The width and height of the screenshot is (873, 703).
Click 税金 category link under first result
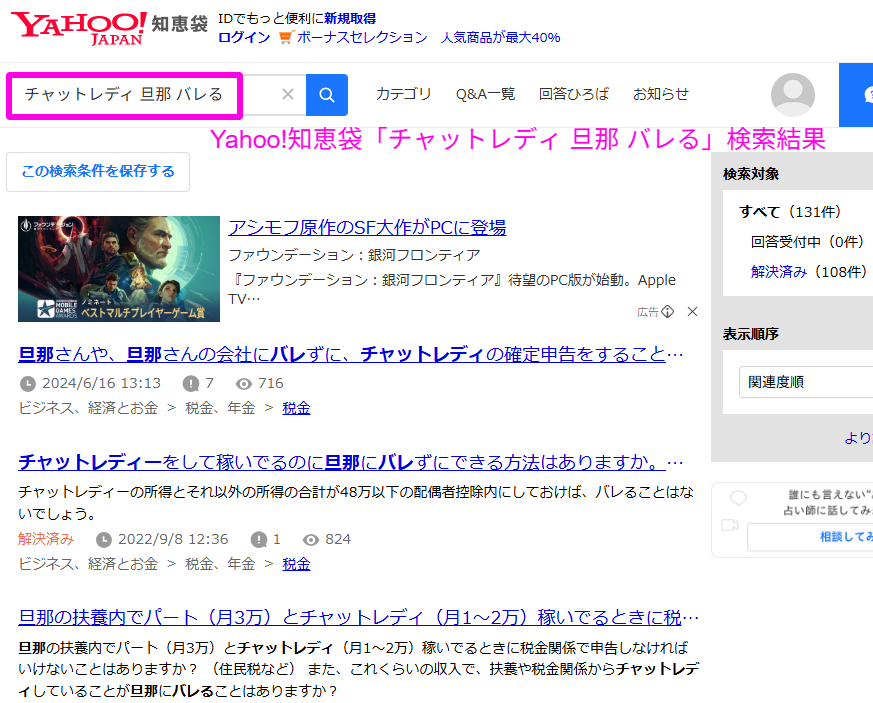tap(296, 408)
